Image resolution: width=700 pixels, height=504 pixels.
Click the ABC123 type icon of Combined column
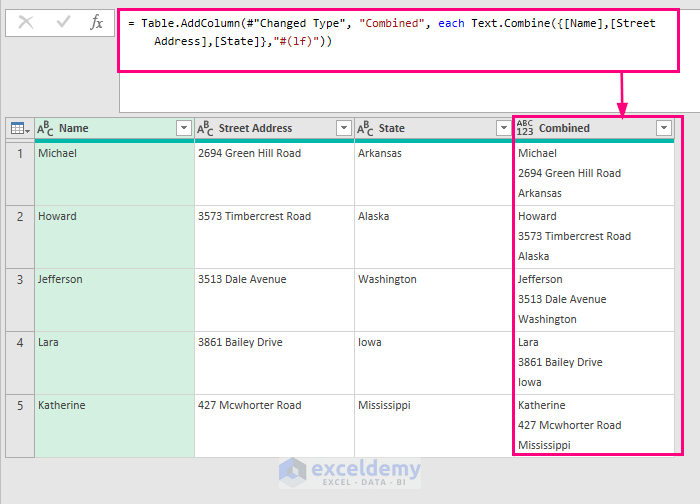[525, 128]
